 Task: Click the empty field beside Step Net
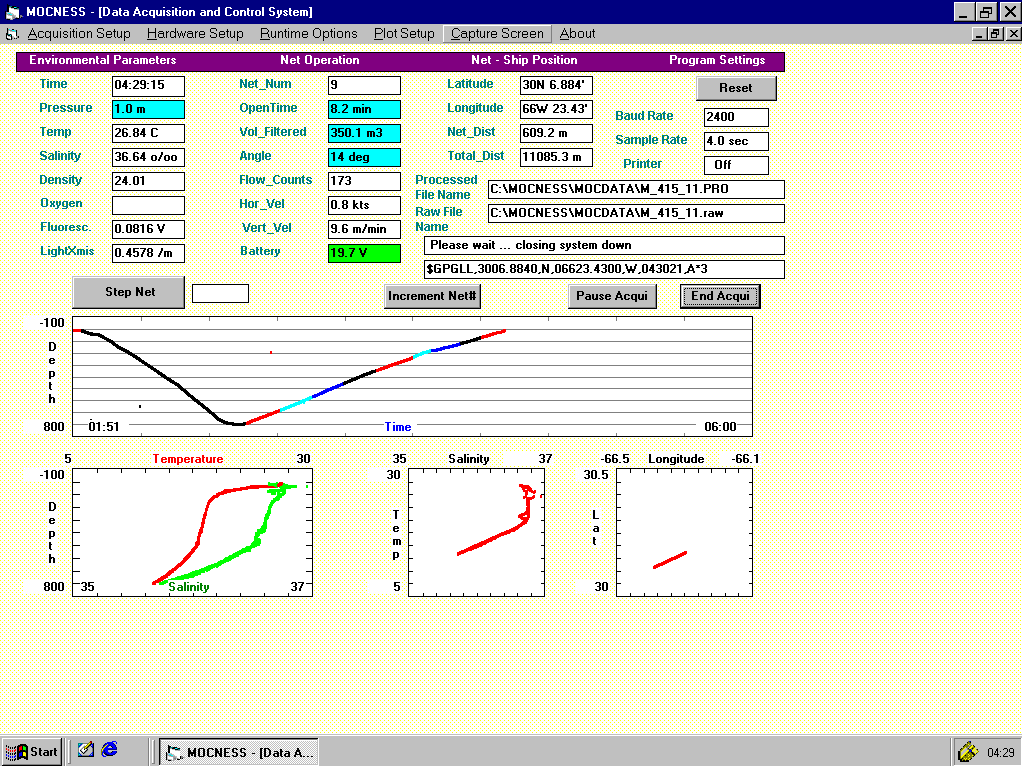pos(220,293)
